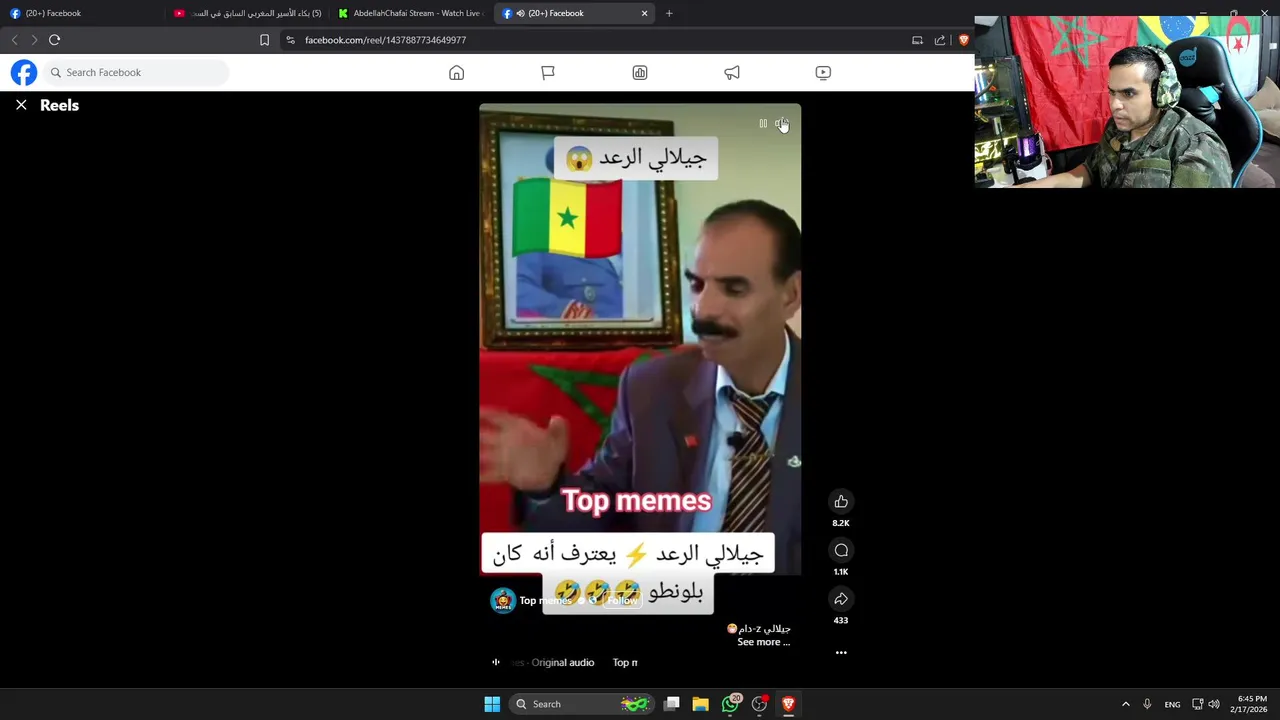Screen dimensions: 1280x720
Task: Open the reel comments bubble icon
Action: [x=841, y=550]
